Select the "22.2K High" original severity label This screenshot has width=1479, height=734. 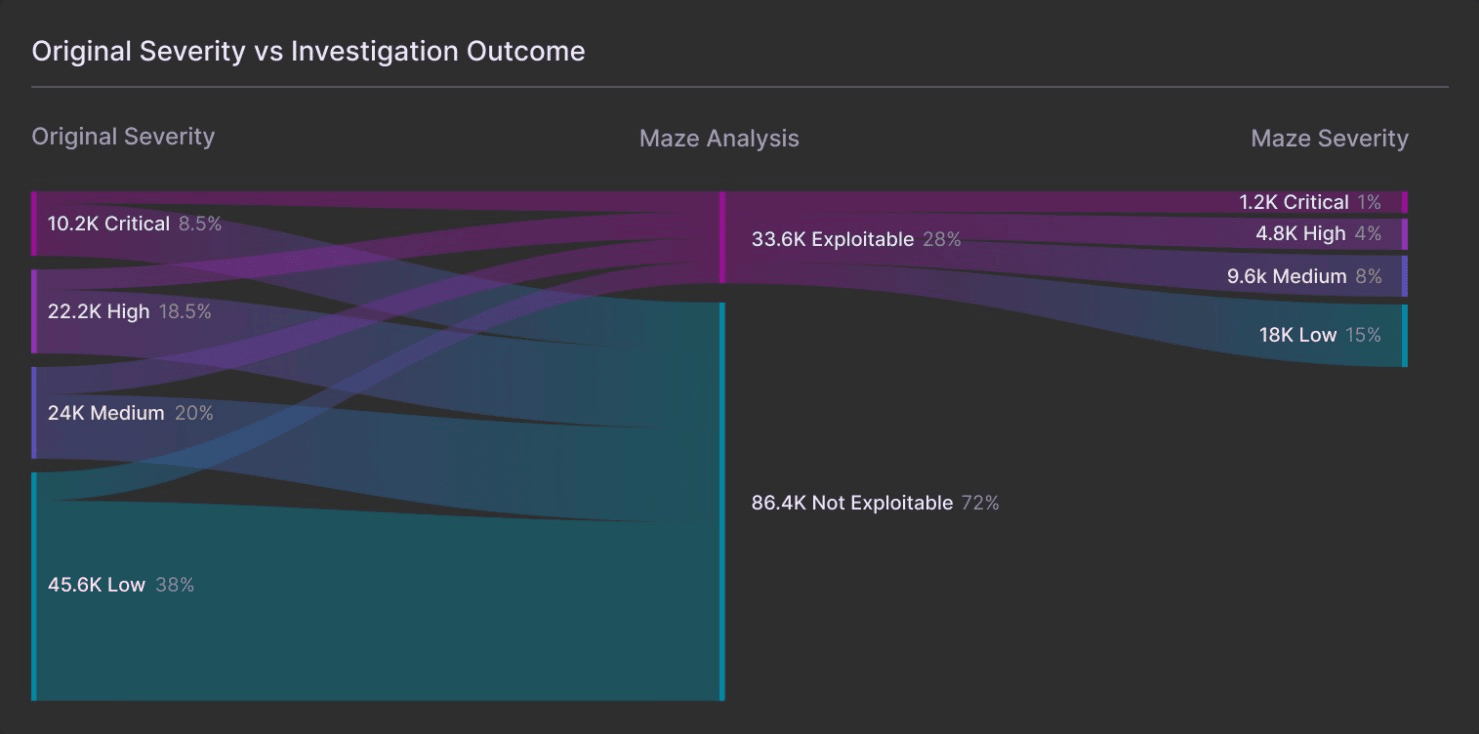(x=99, y=312)
